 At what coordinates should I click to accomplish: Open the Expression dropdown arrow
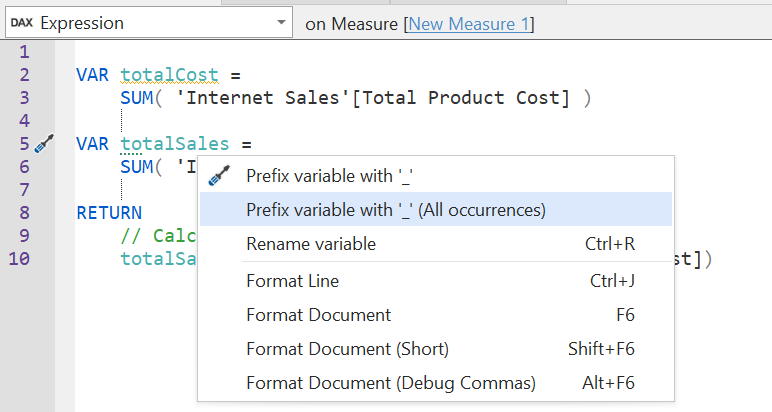click(276, 23)
